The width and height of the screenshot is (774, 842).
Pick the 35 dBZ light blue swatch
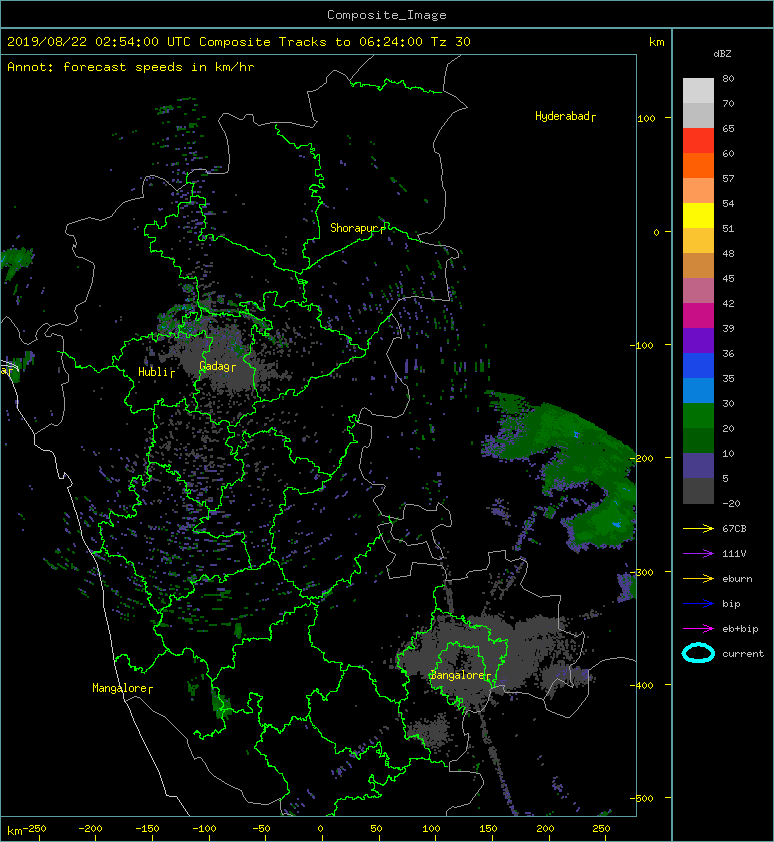tap(698, 390)
